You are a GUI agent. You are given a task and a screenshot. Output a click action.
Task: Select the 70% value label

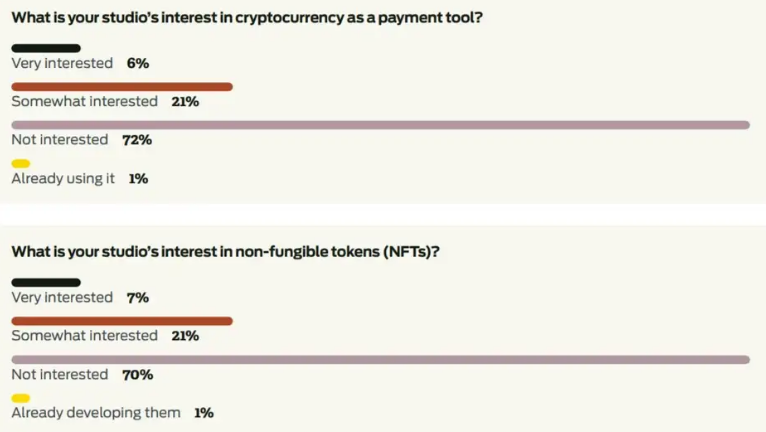coord(138,375)
